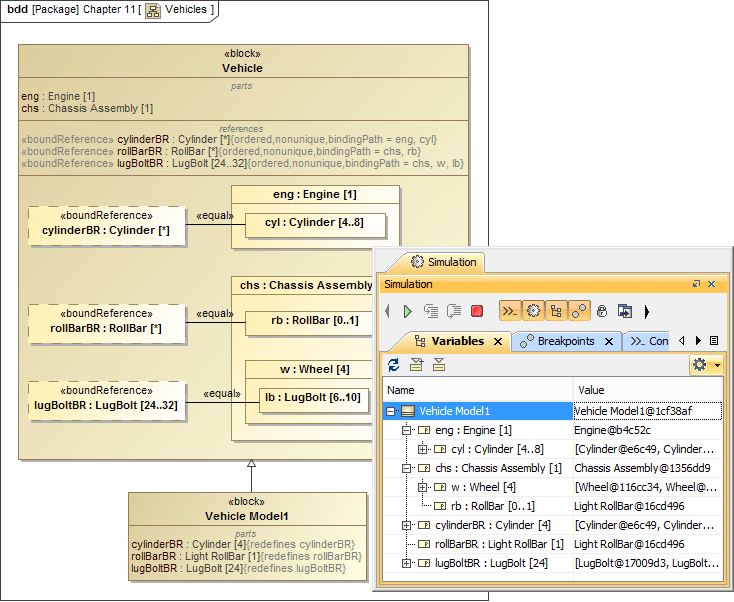Open the Variables options gear dropdown
The height and width of the screenshot is (602, 734).
click(706, 365)
